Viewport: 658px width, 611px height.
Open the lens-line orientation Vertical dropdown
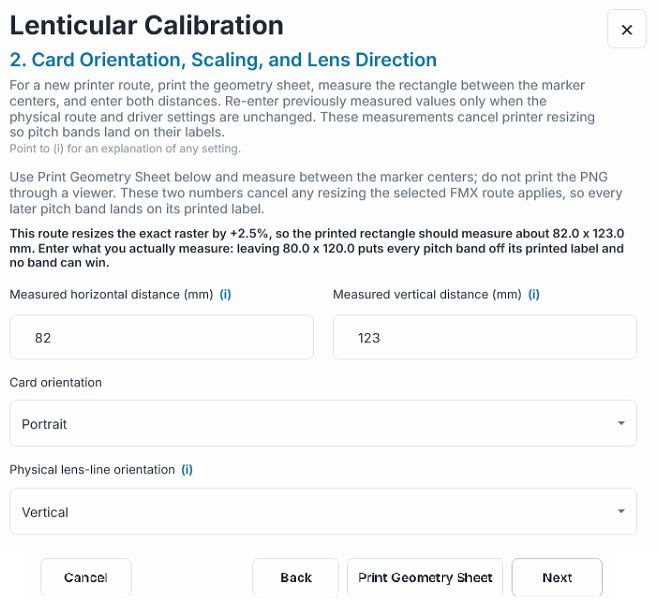point(323,512)
